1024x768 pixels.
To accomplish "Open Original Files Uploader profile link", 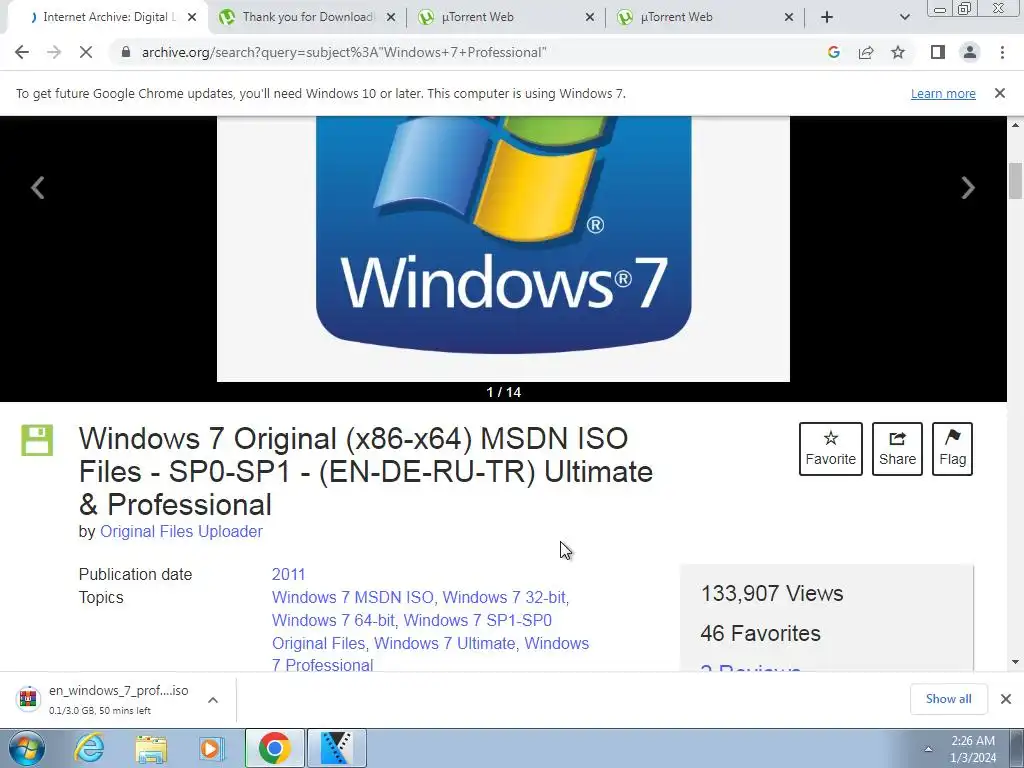I will click(181, 532).
